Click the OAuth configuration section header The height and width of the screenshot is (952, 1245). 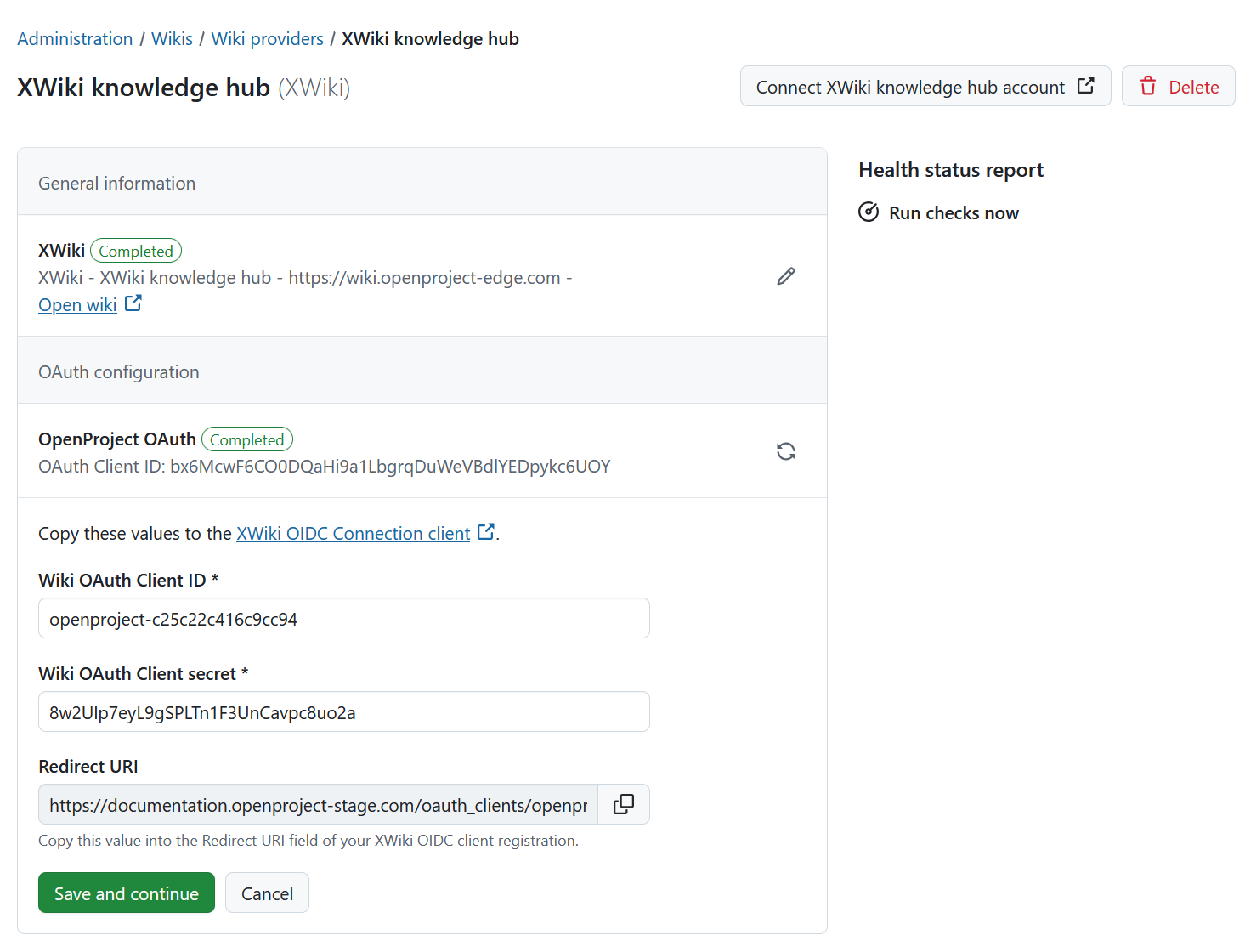[422, 371]
